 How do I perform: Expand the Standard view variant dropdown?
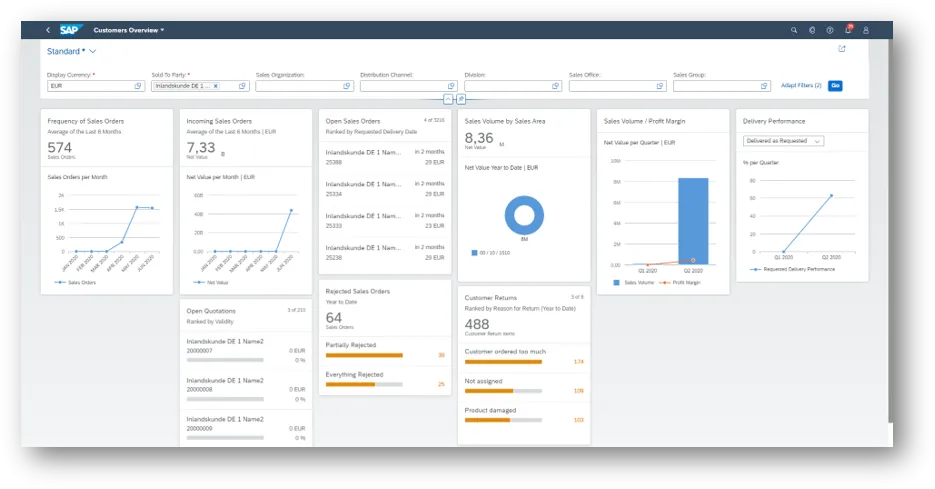tap(93, 50)
